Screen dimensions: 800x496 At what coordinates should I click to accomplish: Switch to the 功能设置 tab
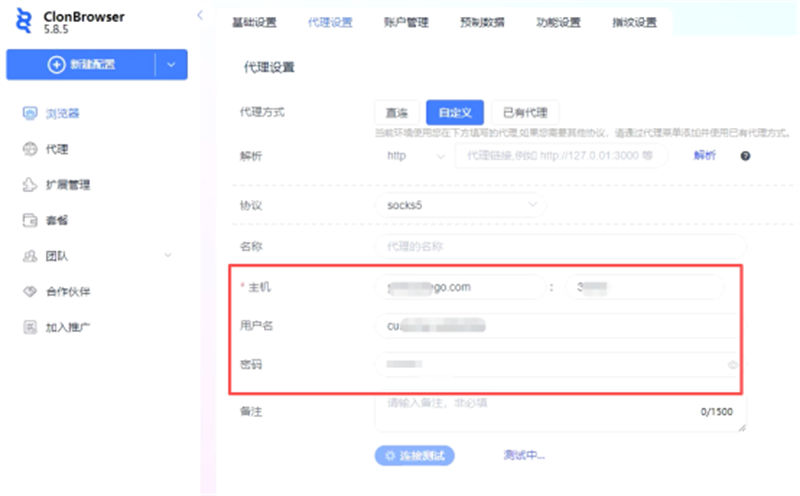(x=558, y=22)
